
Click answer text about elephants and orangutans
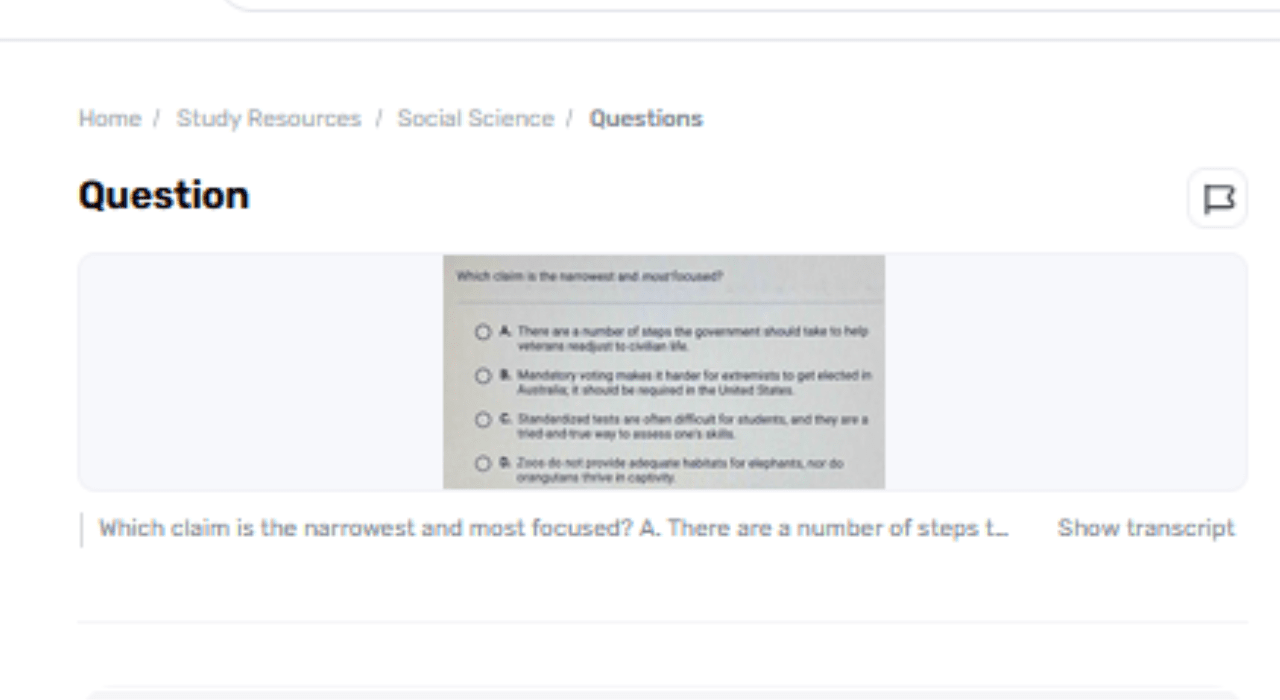[680, 470]
